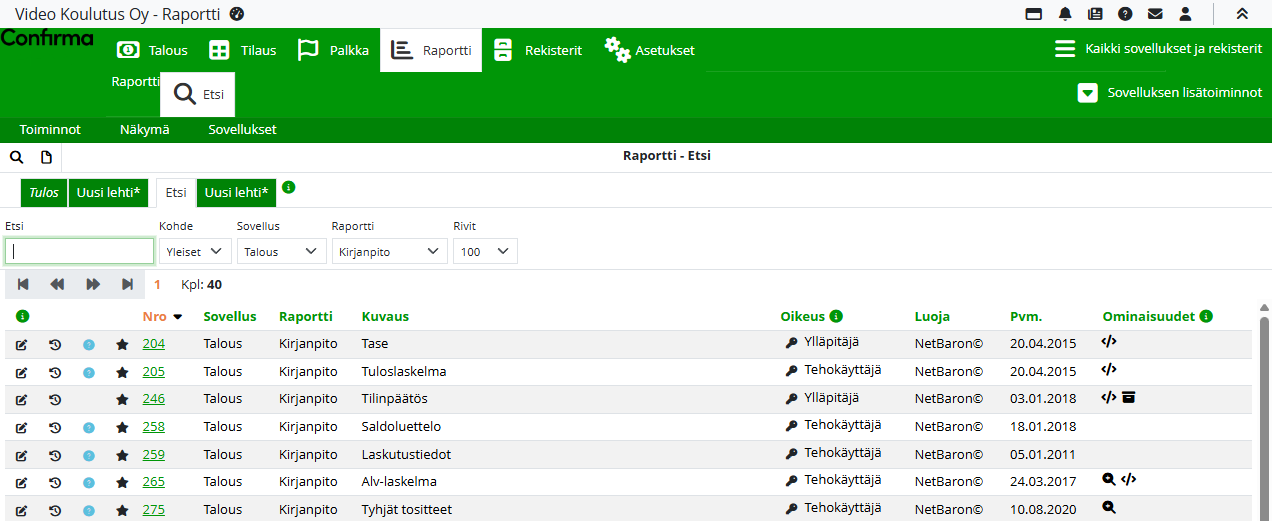Screen dimensions: 1272x521
Task: Collapse the header with double chevron
Action: pos(1241,14)
